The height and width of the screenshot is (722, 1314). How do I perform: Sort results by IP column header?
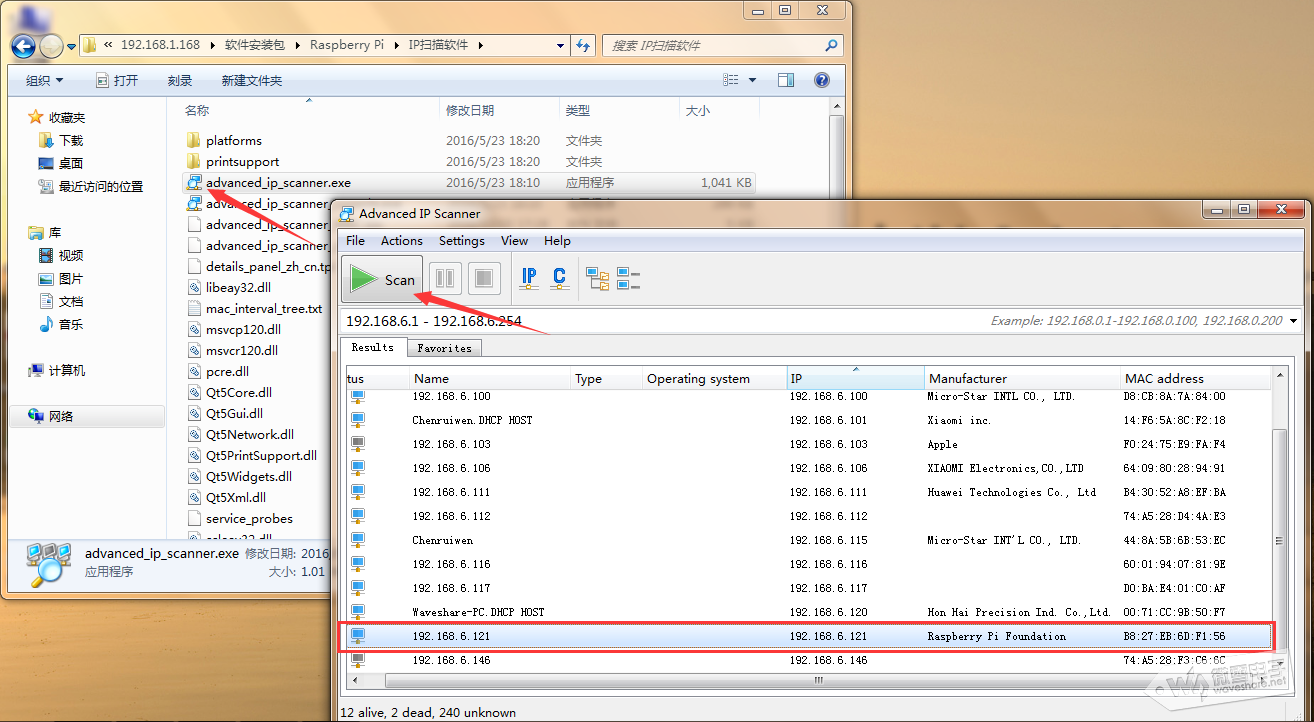[x=855, y=378]
